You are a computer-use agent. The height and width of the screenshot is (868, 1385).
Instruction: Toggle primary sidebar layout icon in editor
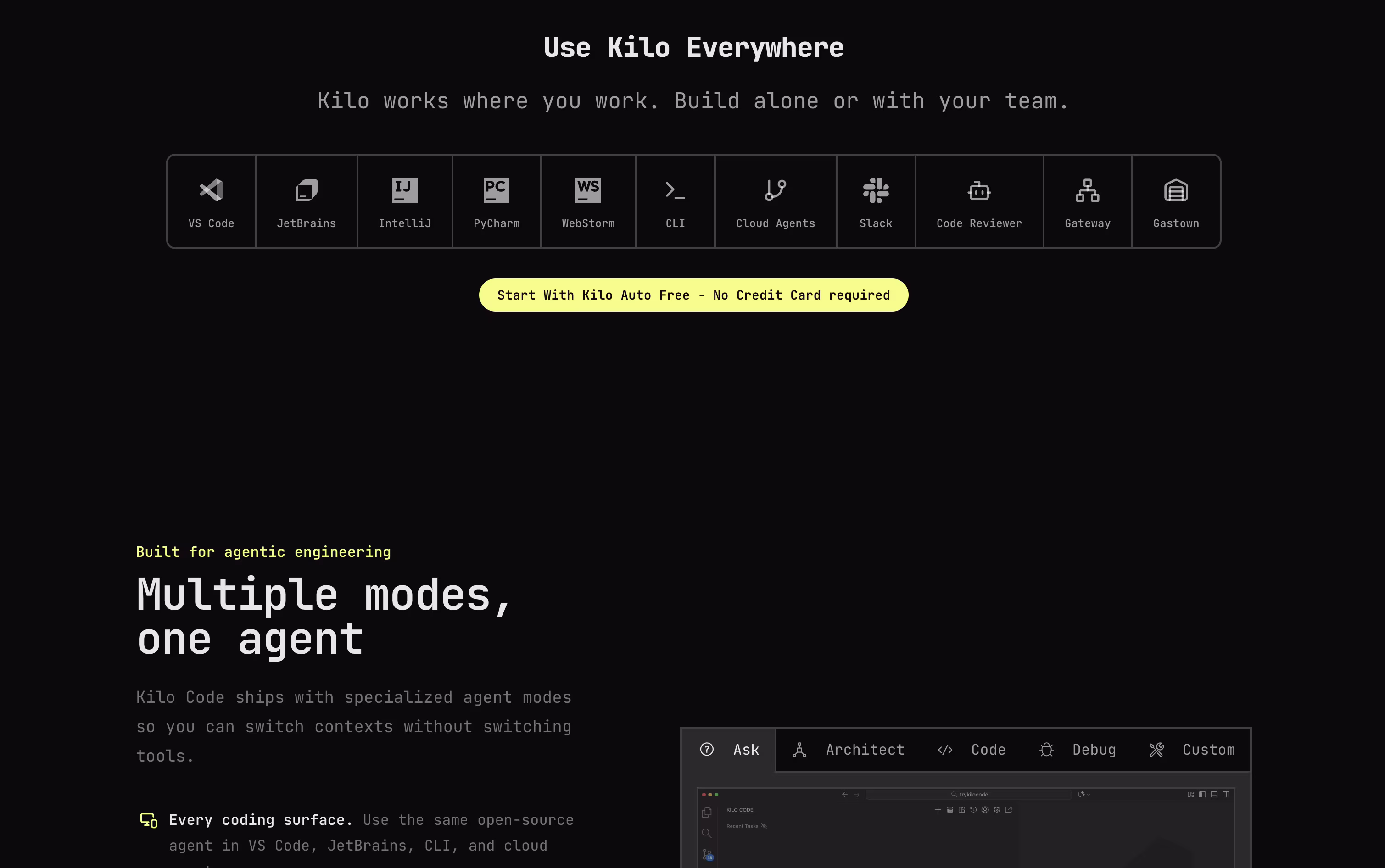pyautogui.click(x=1202, y=795)
